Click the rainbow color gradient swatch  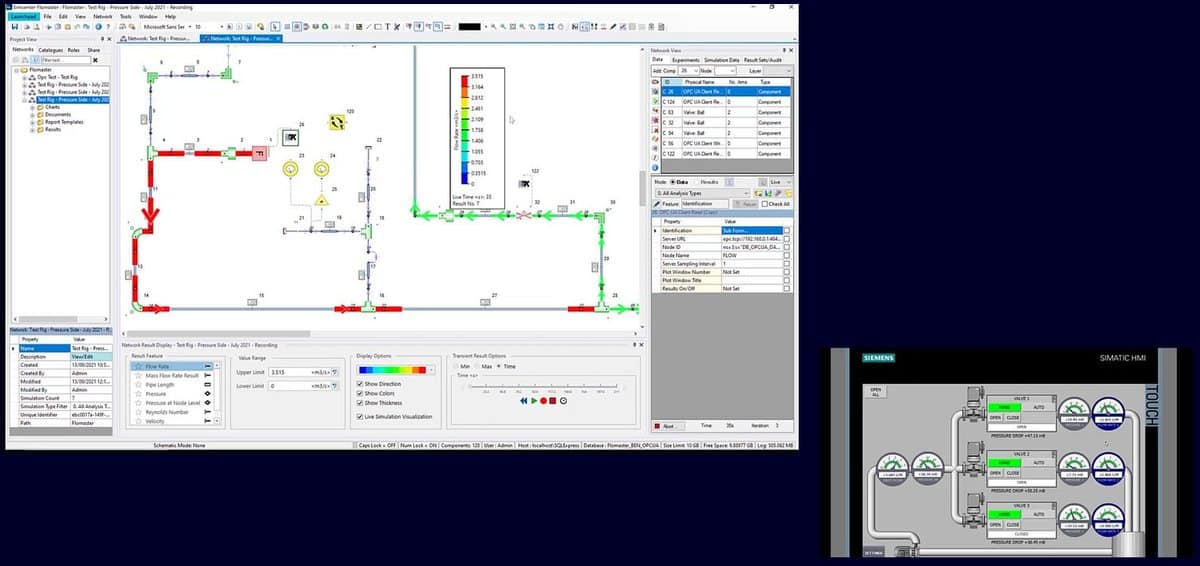click(392, 371)
